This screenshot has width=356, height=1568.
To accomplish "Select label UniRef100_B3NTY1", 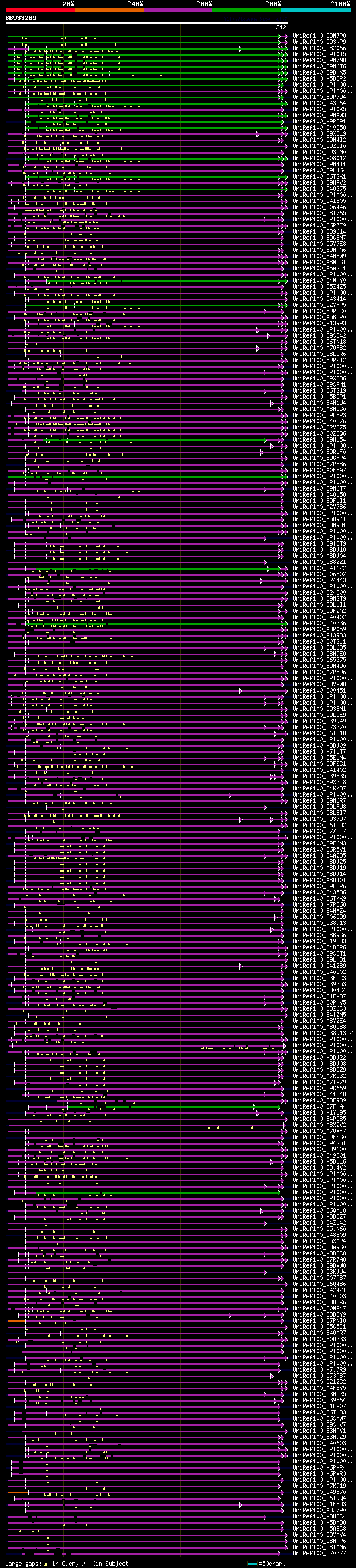I will (x=319, y=1431).
